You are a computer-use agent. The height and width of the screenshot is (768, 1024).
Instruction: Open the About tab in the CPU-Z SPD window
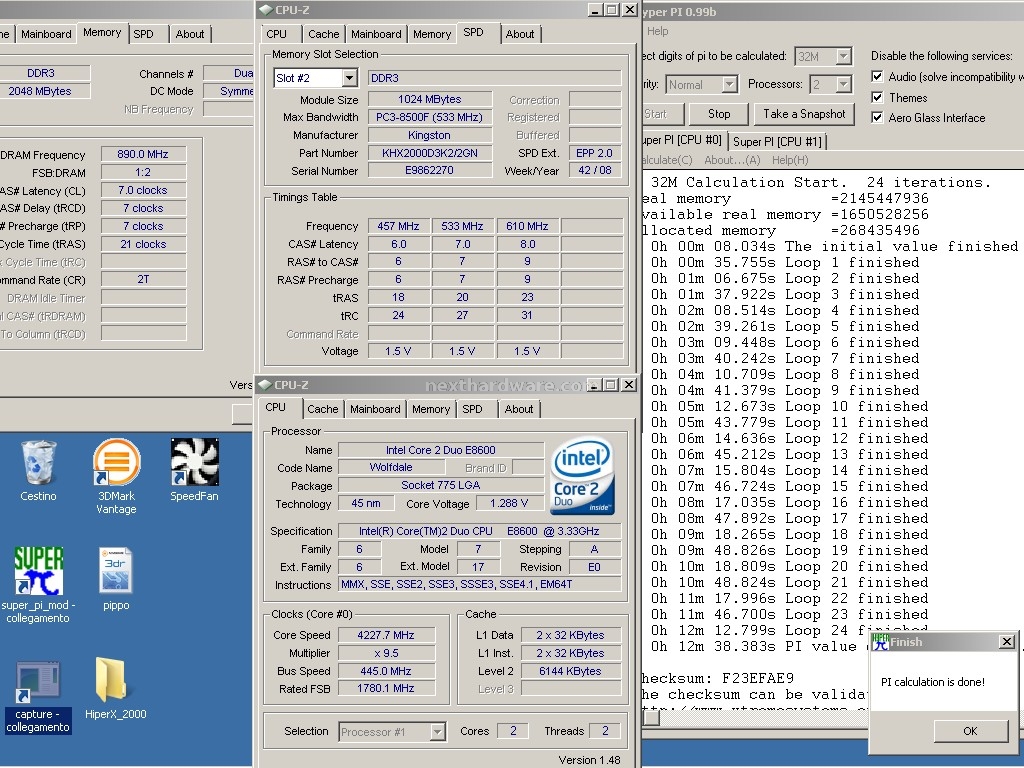click(x=520, y=34)
